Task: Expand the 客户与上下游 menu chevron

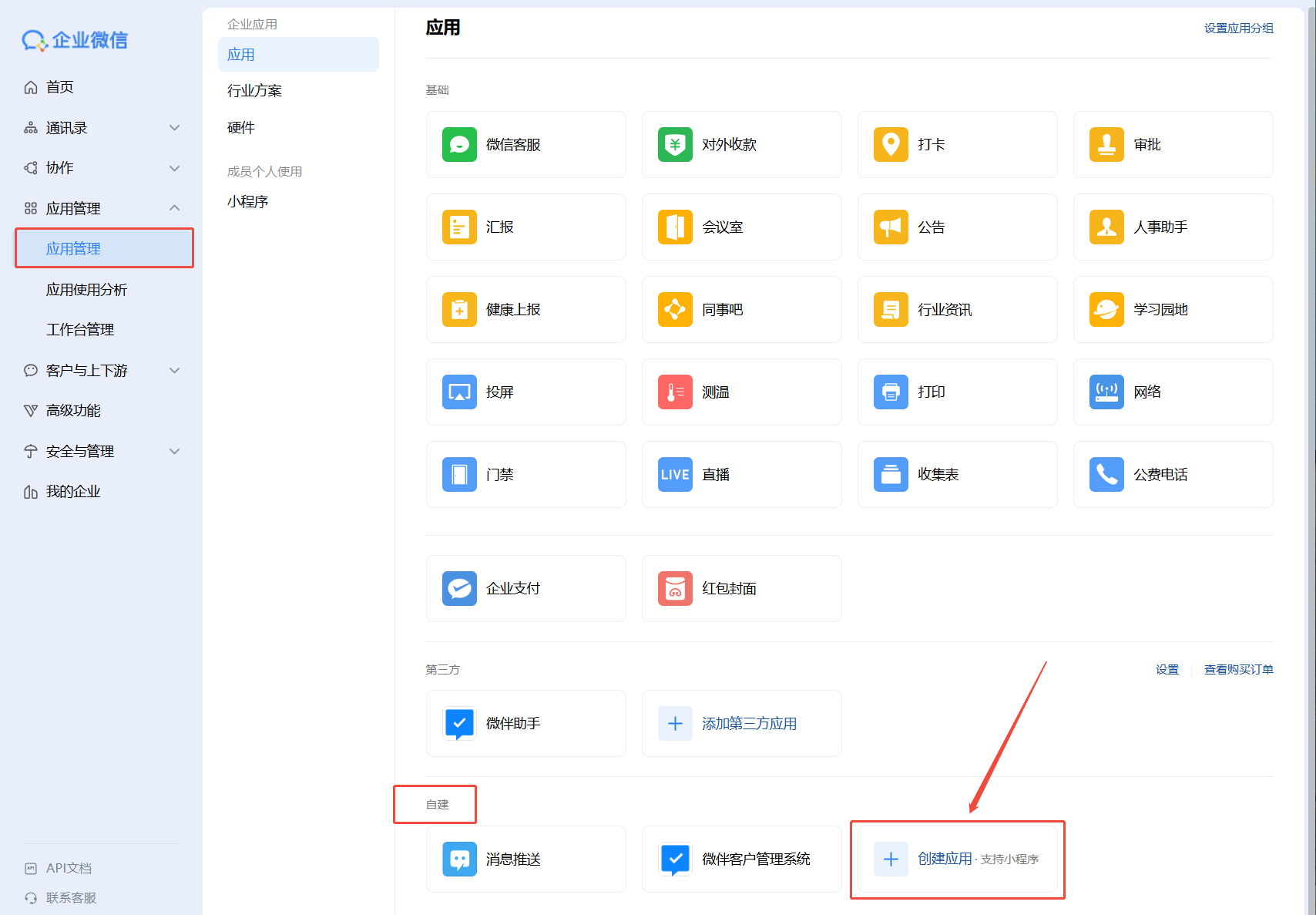Action: [x=175, y=371]
